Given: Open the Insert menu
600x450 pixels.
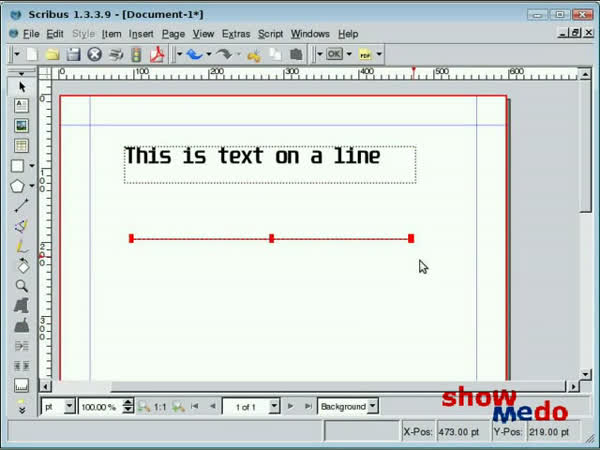Looking at the screenshot, I should pos(141,34).
